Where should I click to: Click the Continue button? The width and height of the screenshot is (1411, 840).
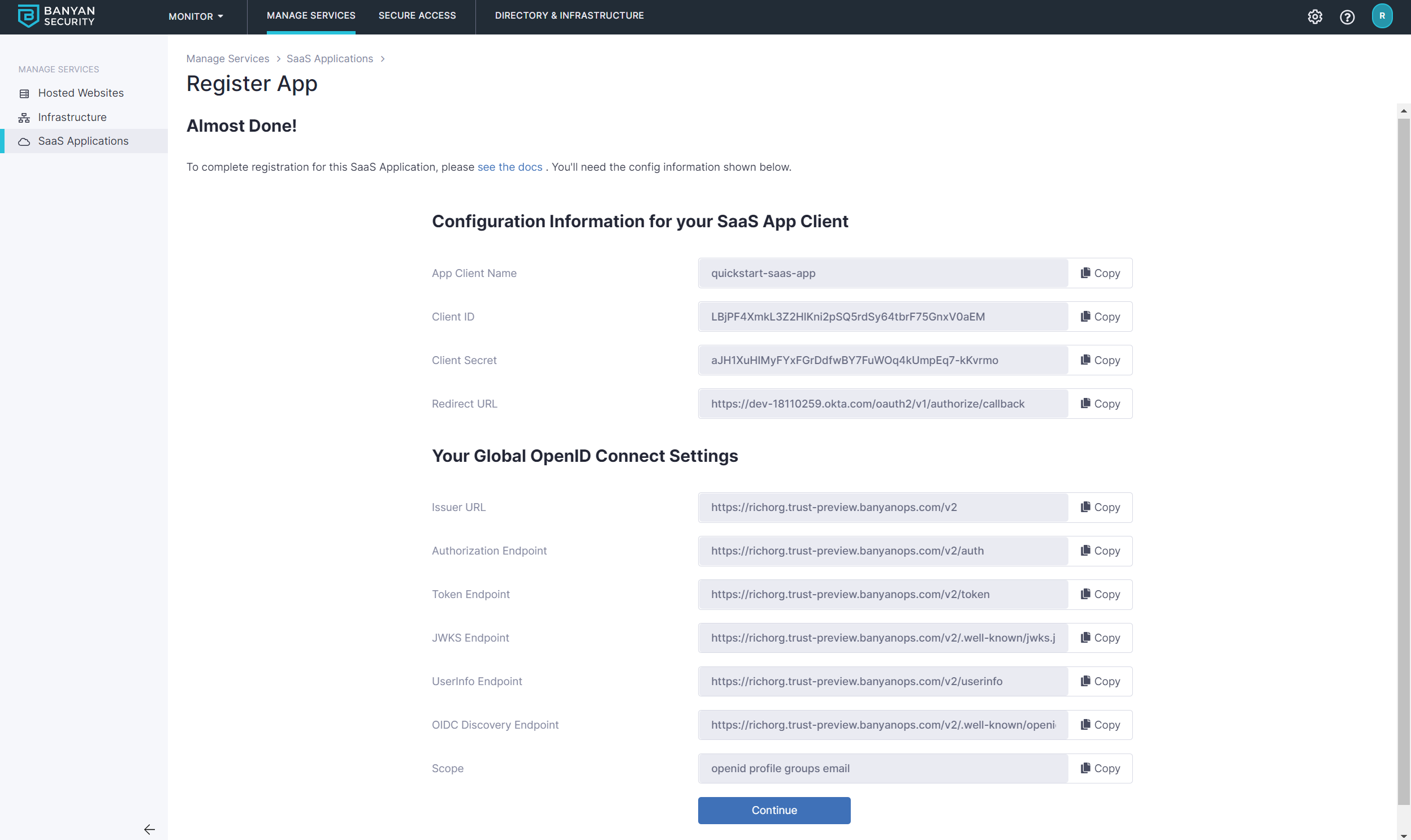click(x=774, y=810)
